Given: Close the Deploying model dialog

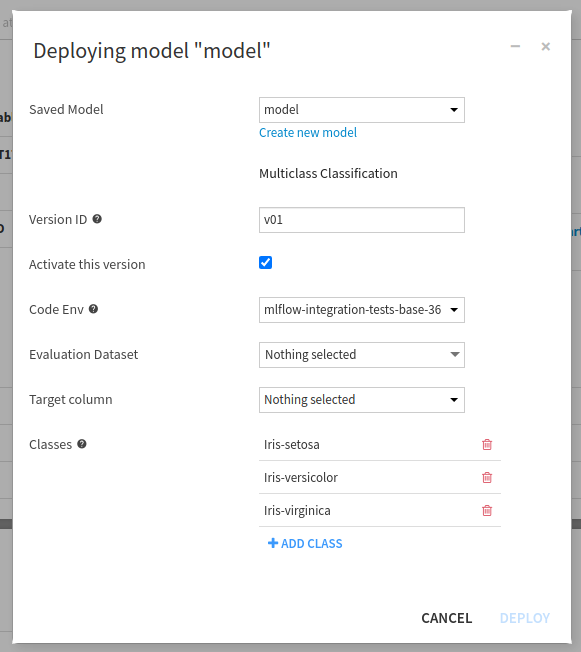Looking at the screenshot, I should (x=546, y=46).
